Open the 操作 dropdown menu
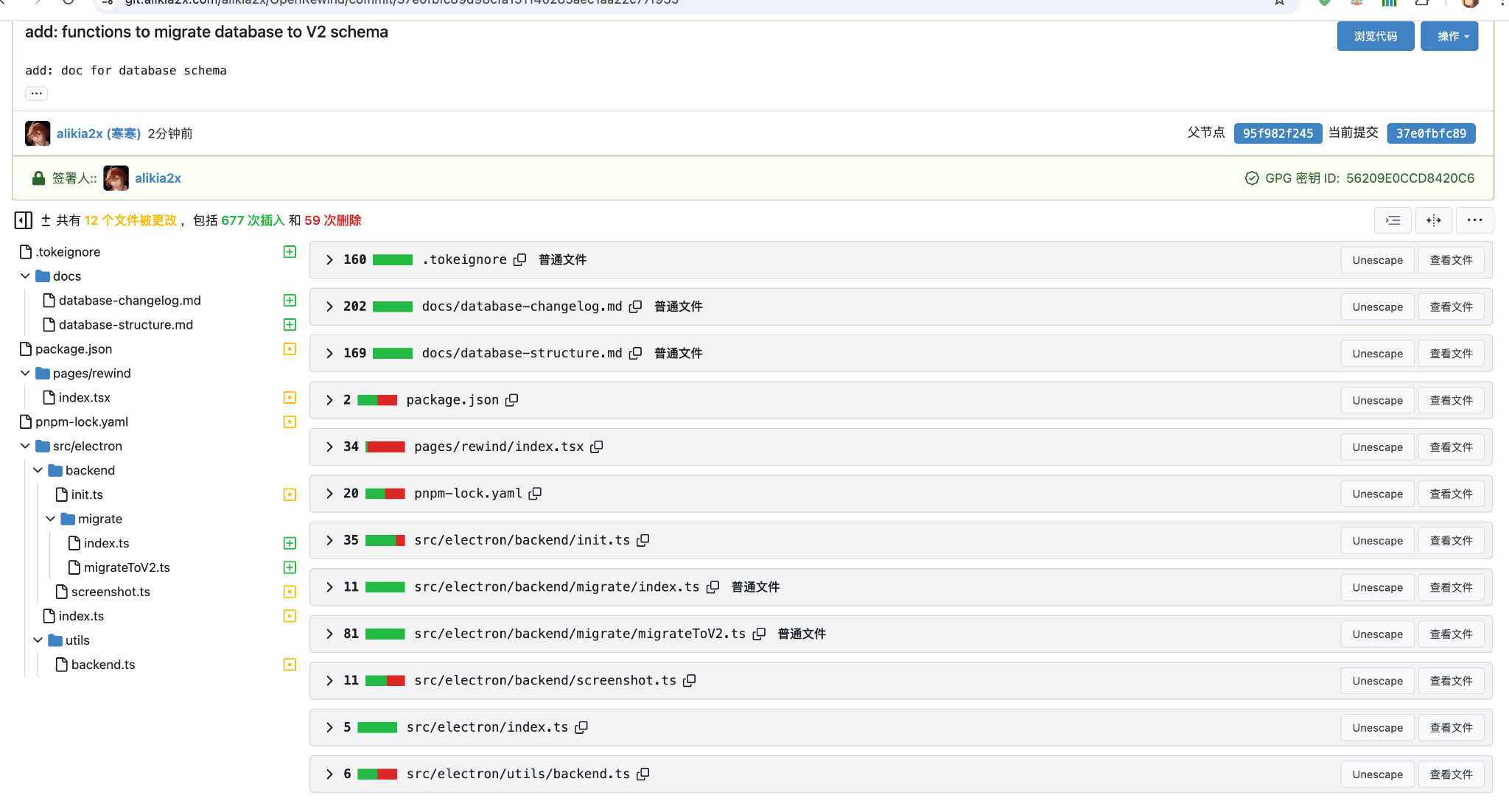1509x812 pixels. coord(1449,35)
